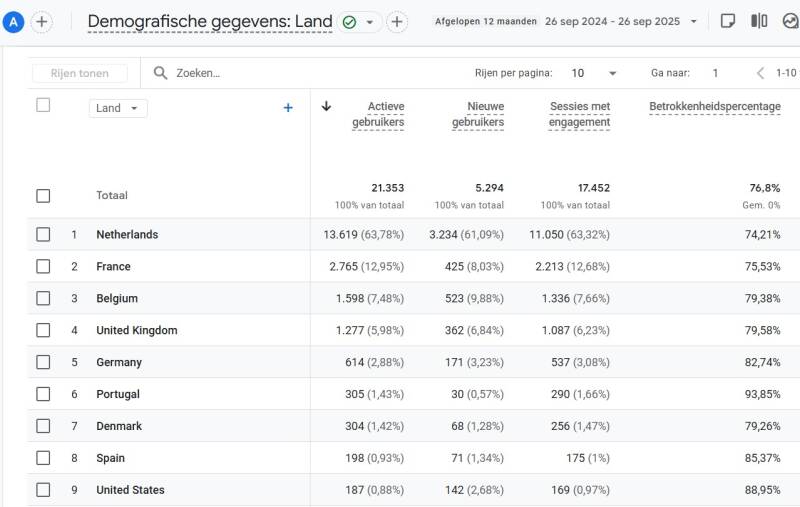The width and height of the screenshot is (800, 507).
Task: Toggle the select-all checkbox in header
Action: pyautogui.click(x=43, y=105)
